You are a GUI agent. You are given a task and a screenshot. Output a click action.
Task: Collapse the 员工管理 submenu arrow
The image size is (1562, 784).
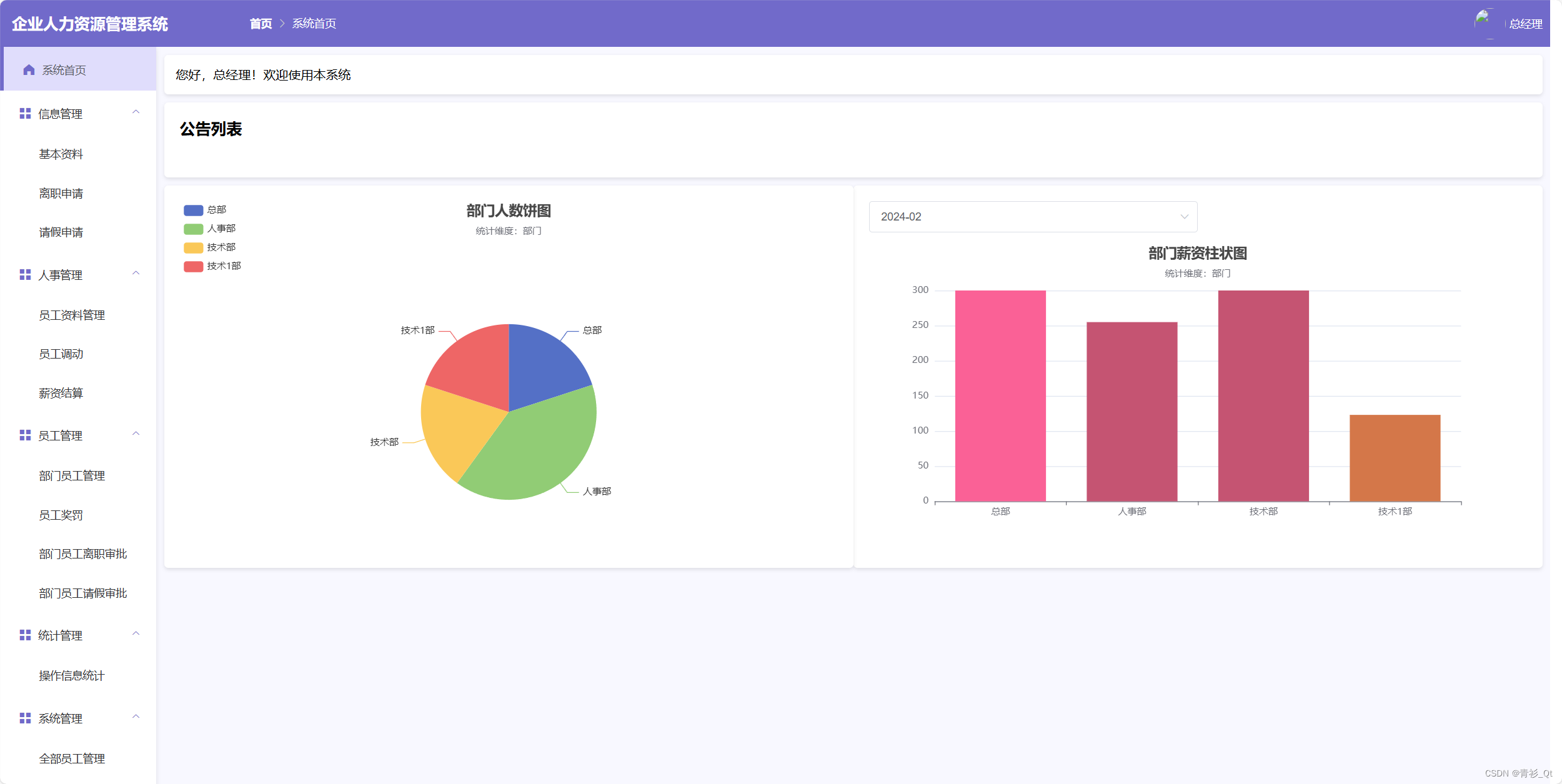(x=136, y=434)
